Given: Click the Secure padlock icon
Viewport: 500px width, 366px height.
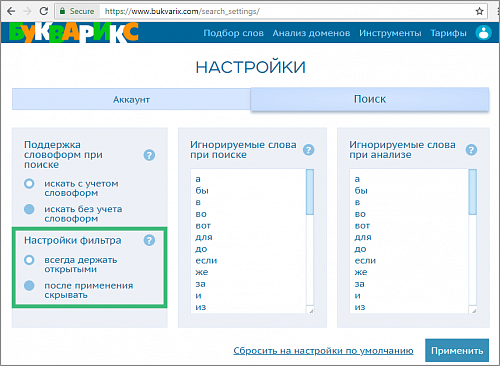Looking at the screenshot, I should tap(62, 11).
